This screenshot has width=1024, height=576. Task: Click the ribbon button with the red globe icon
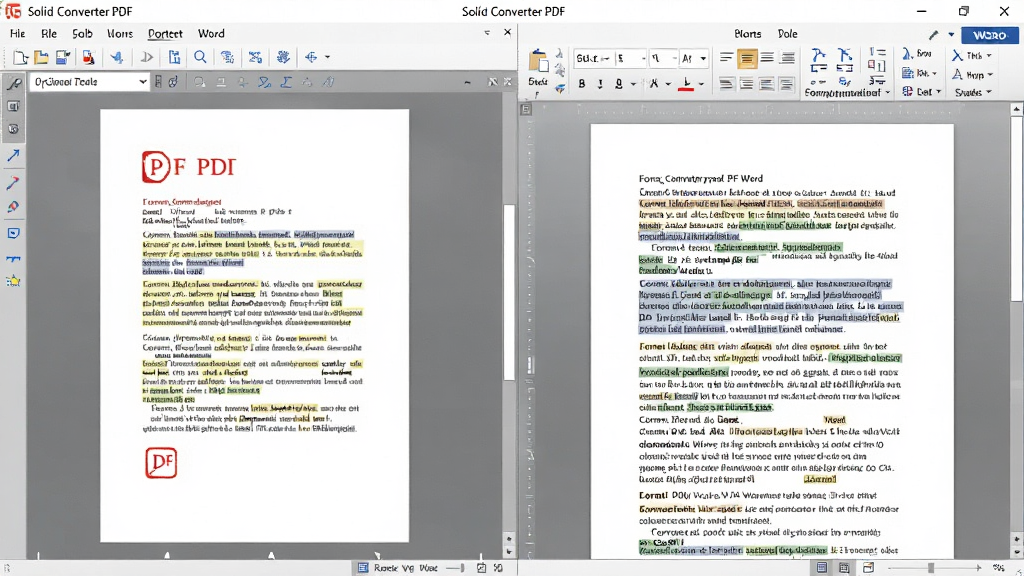pos(922,92)
